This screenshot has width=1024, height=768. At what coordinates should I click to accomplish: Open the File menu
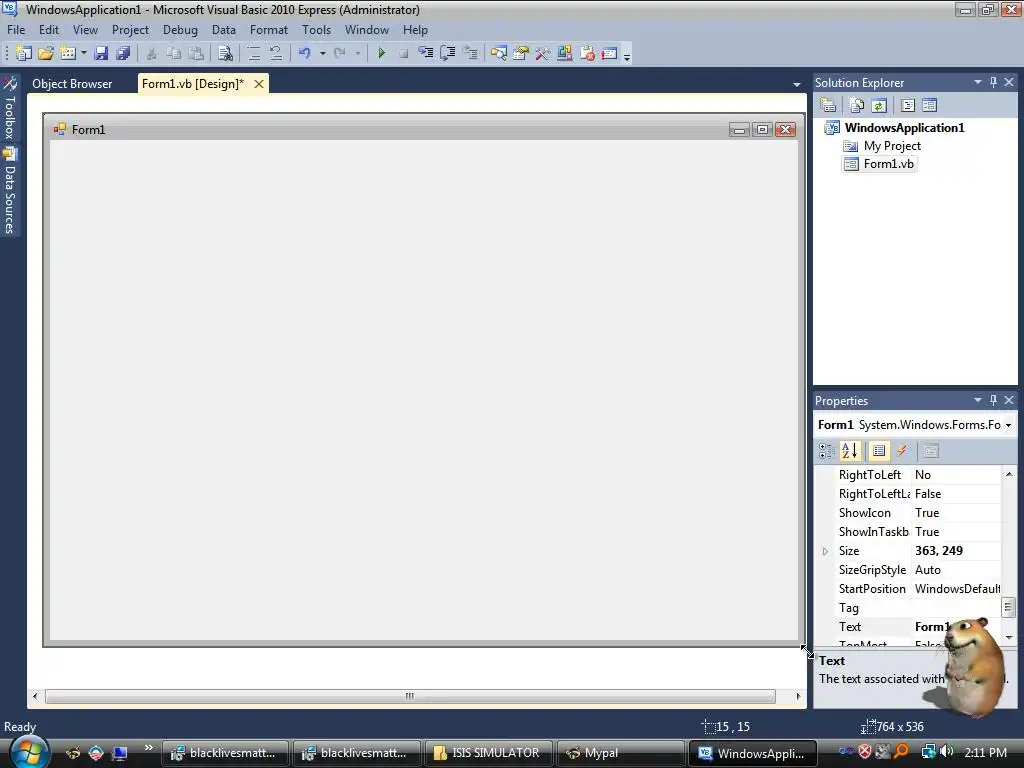tap(16, 30)
